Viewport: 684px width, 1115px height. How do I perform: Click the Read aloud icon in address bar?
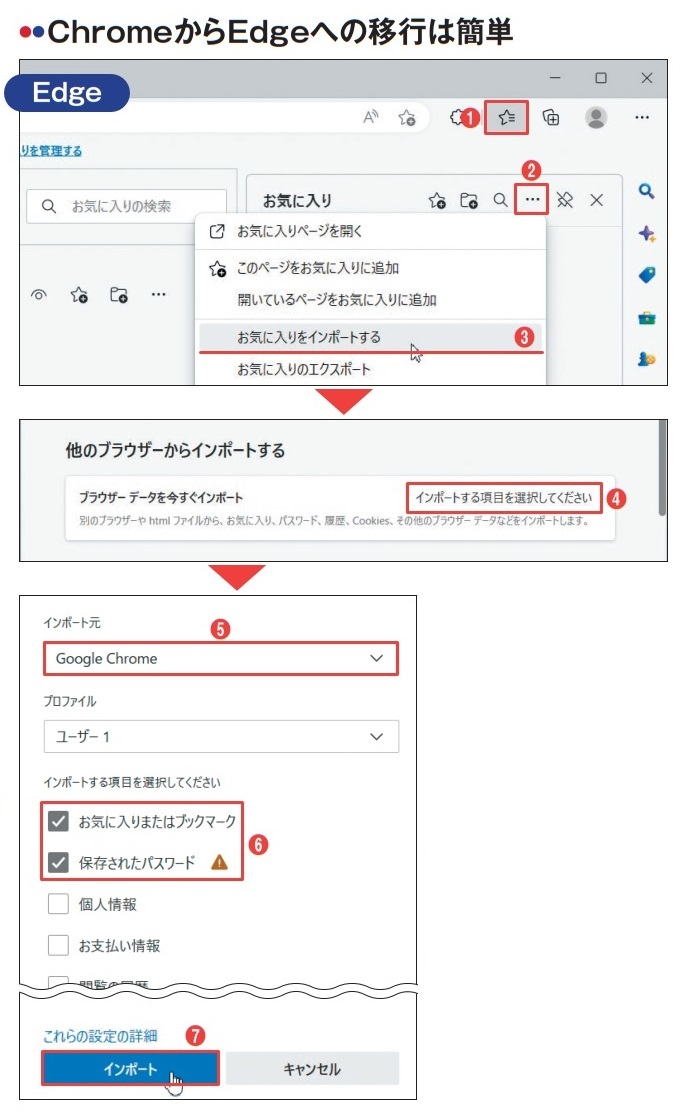coord(370,117)
